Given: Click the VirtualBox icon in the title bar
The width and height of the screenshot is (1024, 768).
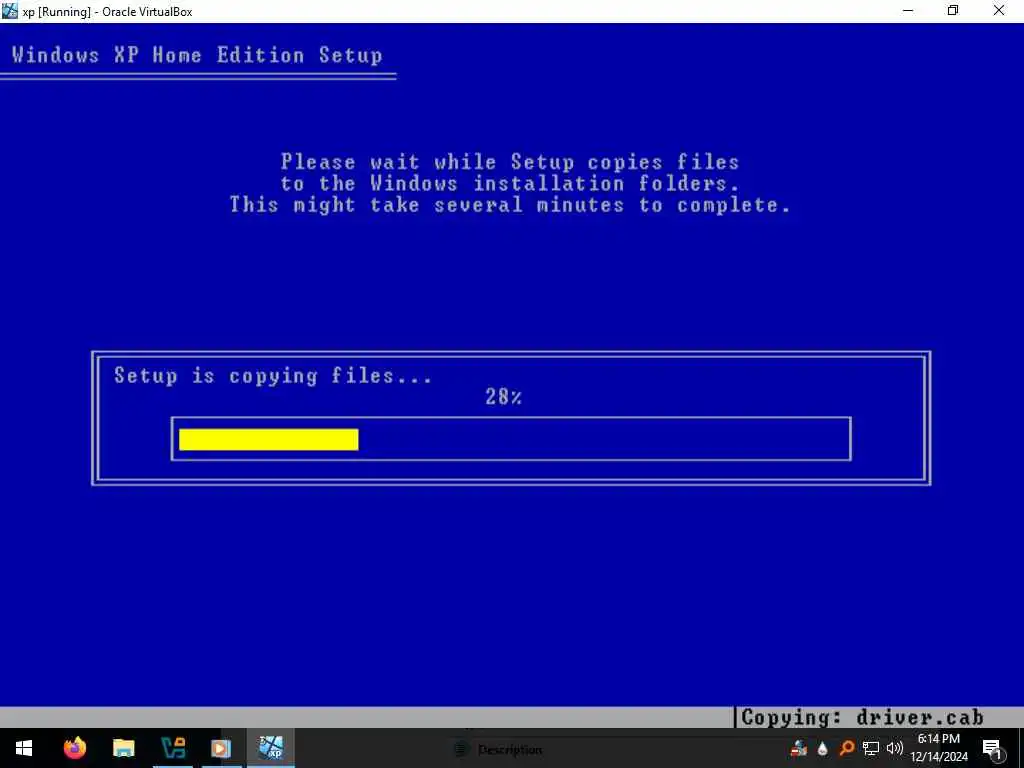Looking at the screenshot, I should tap(10, 10).
